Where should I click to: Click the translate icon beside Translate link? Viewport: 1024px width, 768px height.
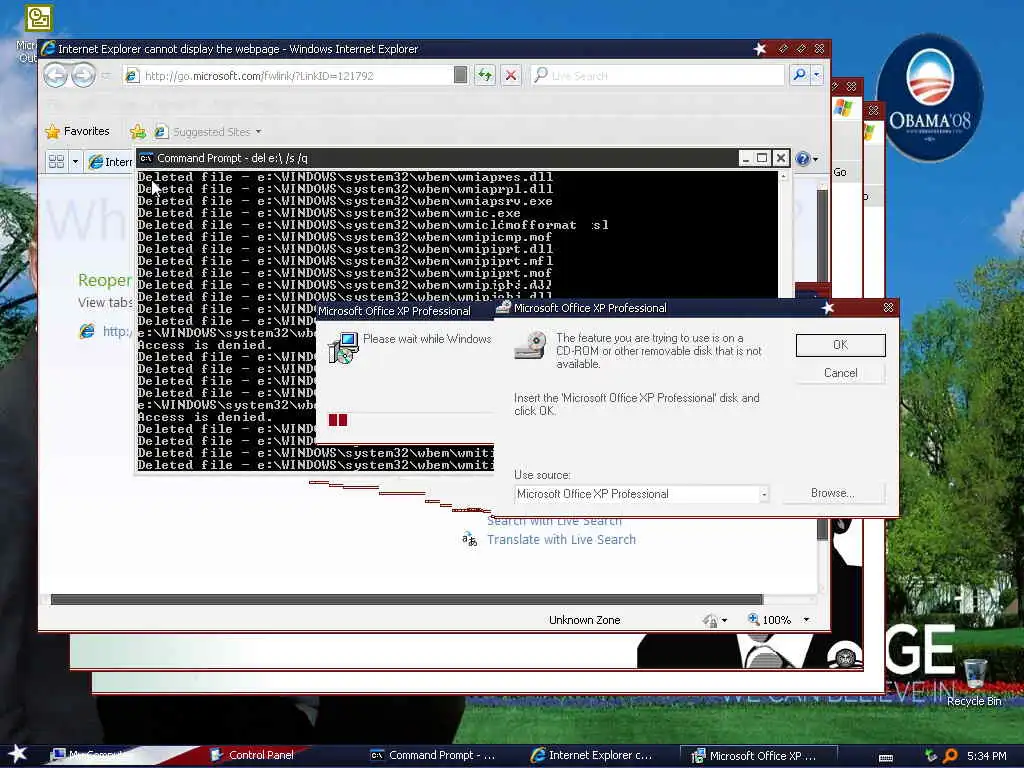(469, 539)
